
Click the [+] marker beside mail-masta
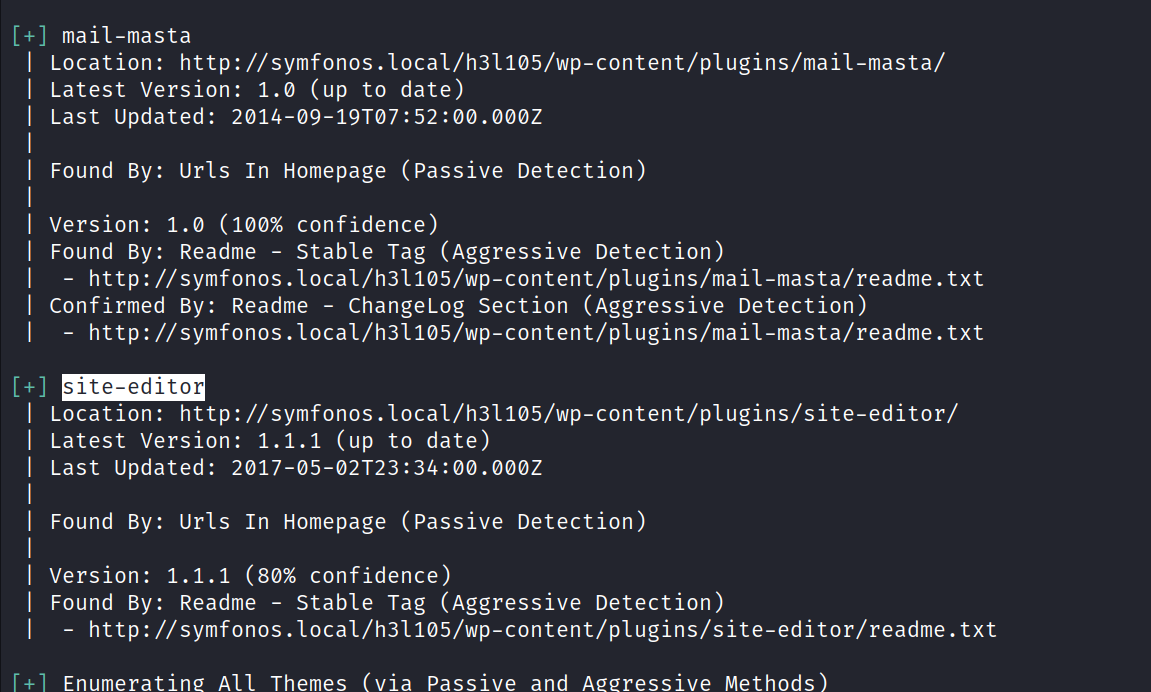click(x=30, y=36)
